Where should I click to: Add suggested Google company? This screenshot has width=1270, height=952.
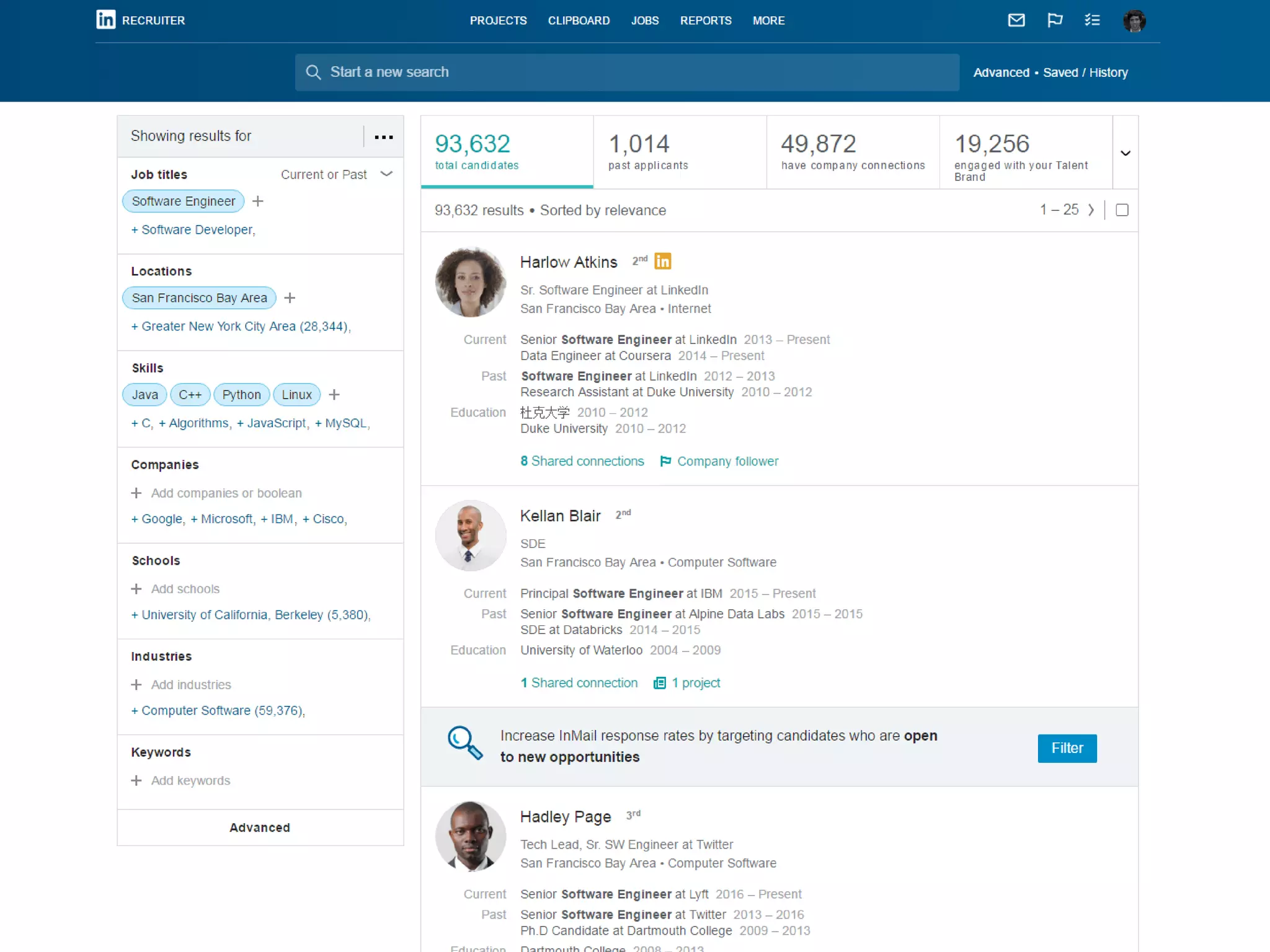pyautogui.click(x=158, y=519)
